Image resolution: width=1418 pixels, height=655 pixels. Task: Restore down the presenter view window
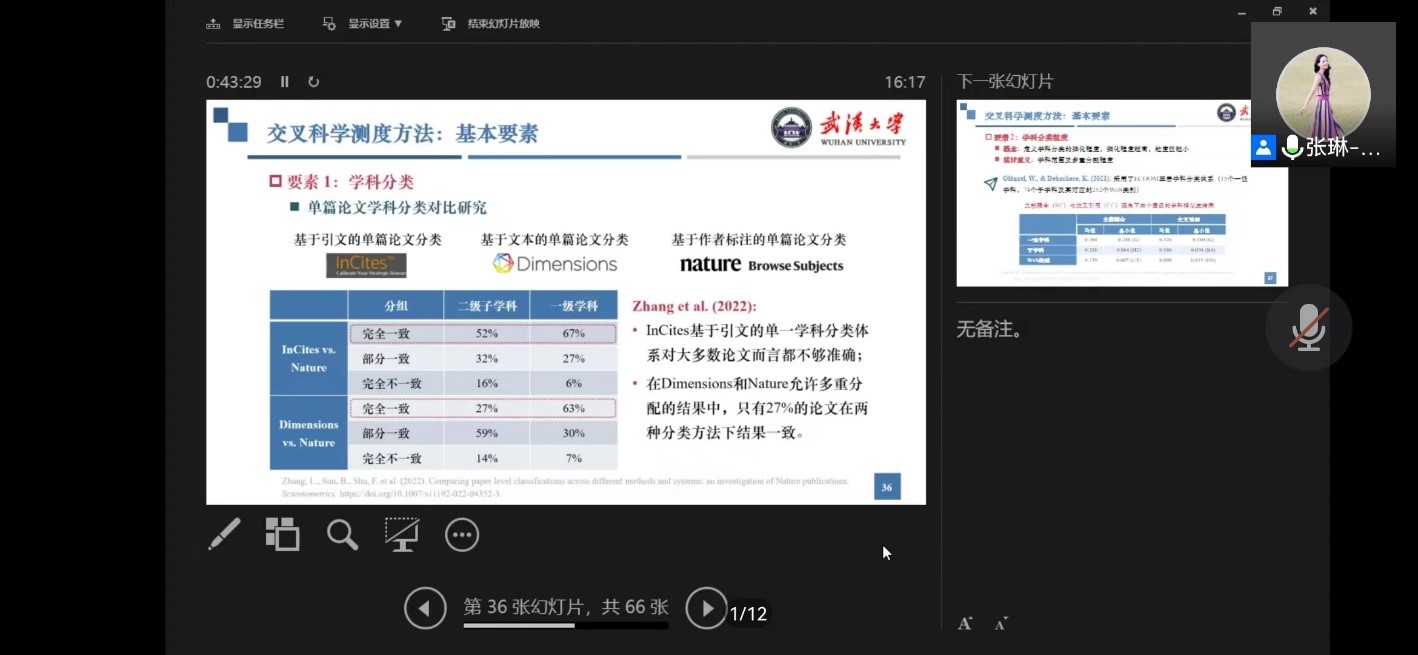(1277, 11)
